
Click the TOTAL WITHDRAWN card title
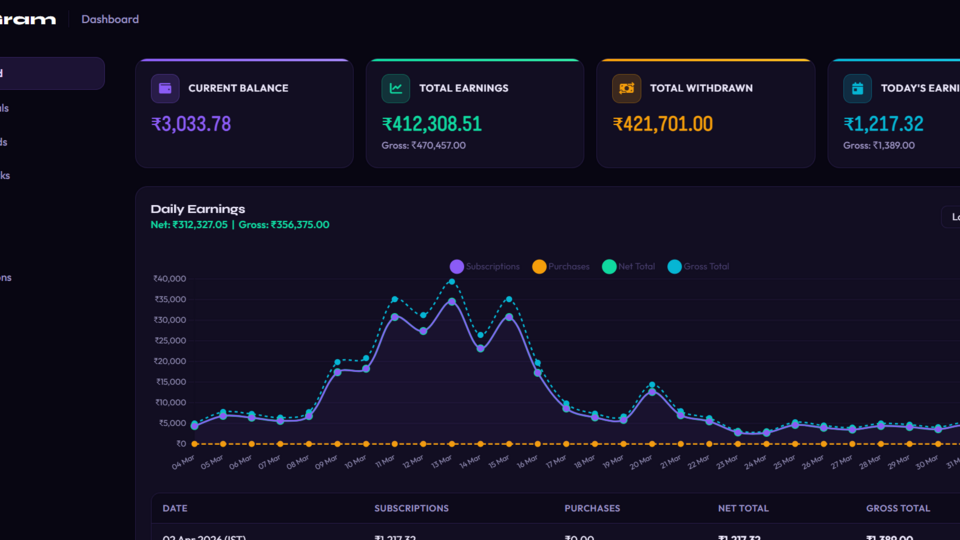tap(701, 88)
